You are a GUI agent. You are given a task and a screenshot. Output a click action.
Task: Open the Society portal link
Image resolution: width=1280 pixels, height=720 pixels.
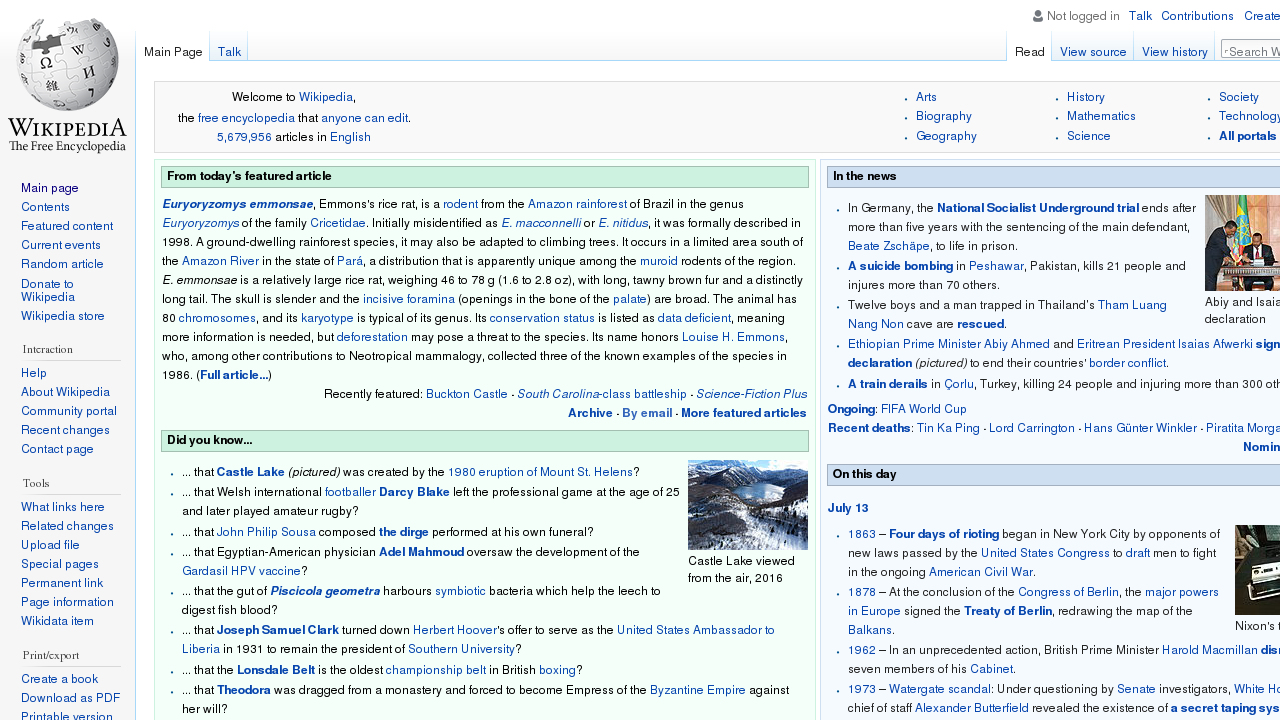point(1239,97)
